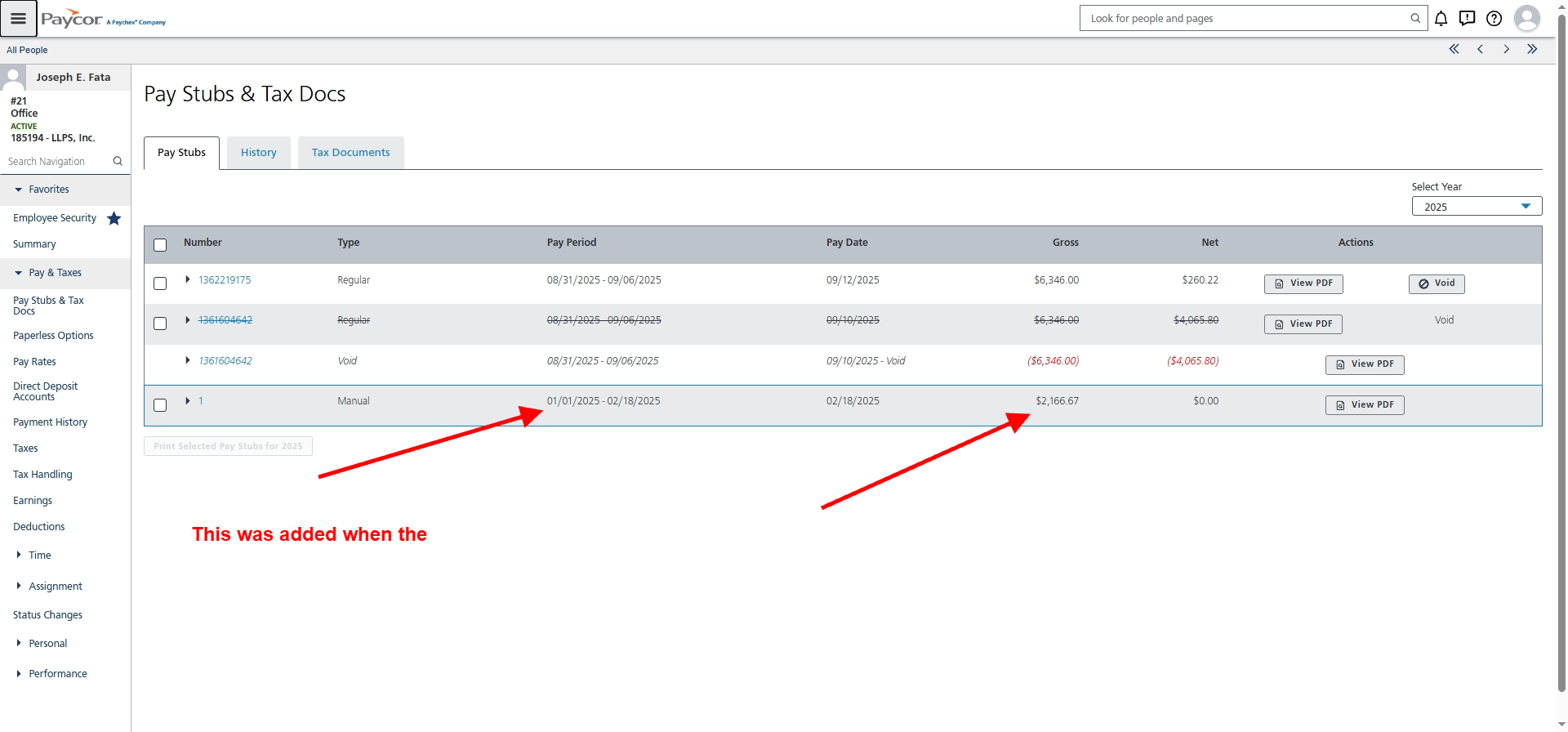Viewport: 1568px width, 732px height.
Task: Open the help question mark icon
Action: pos(1494,18)
